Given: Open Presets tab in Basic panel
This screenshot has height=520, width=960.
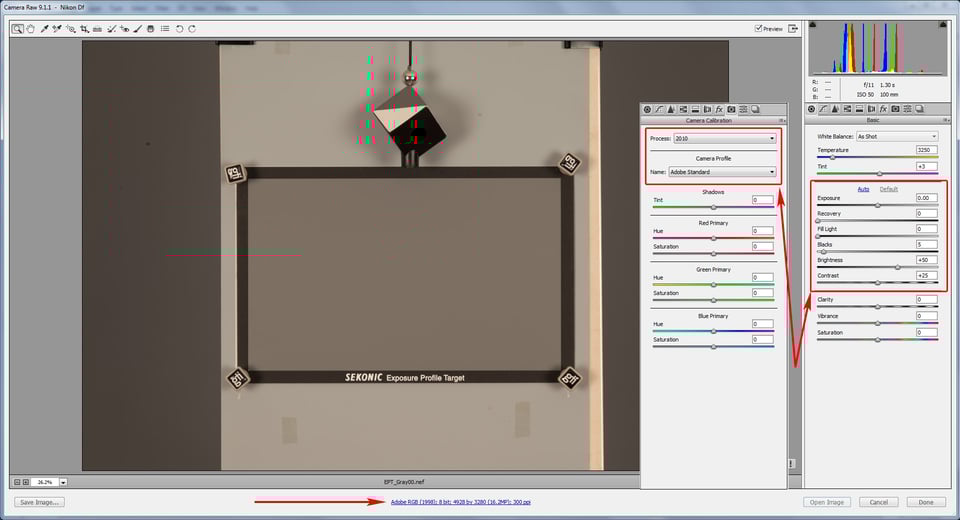Looking at the screenshot, I should 907,109.
